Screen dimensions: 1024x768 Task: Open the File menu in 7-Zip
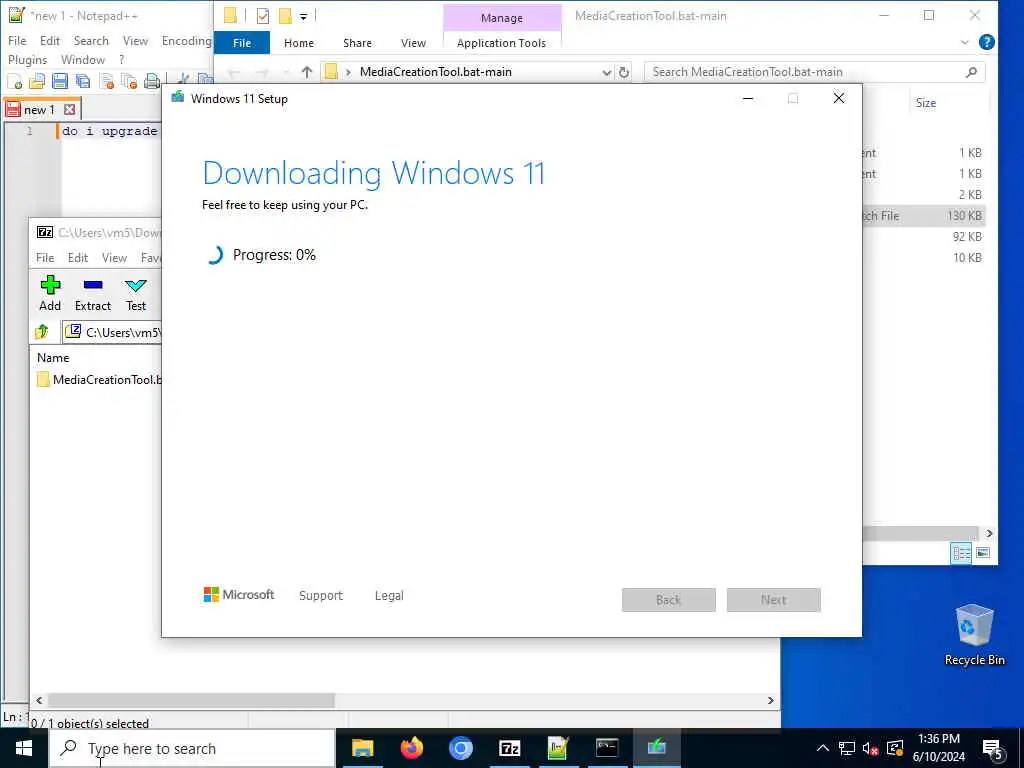(x=45, y=257)
